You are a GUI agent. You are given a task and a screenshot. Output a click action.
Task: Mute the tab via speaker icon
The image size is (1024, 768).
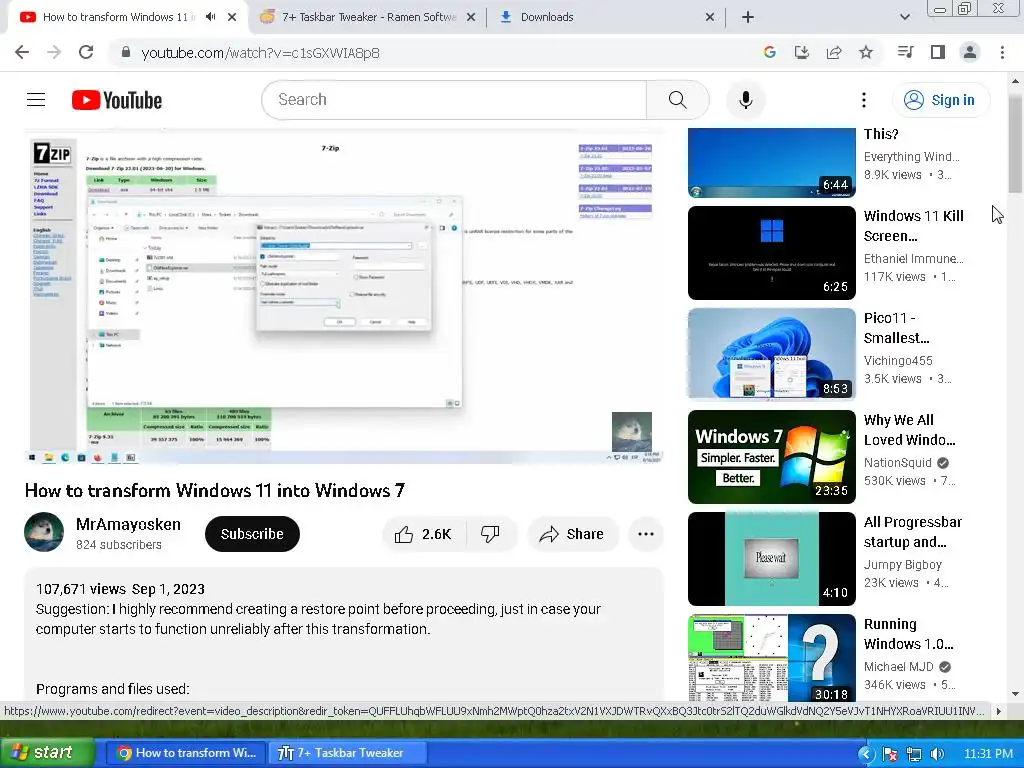point(210,17)
